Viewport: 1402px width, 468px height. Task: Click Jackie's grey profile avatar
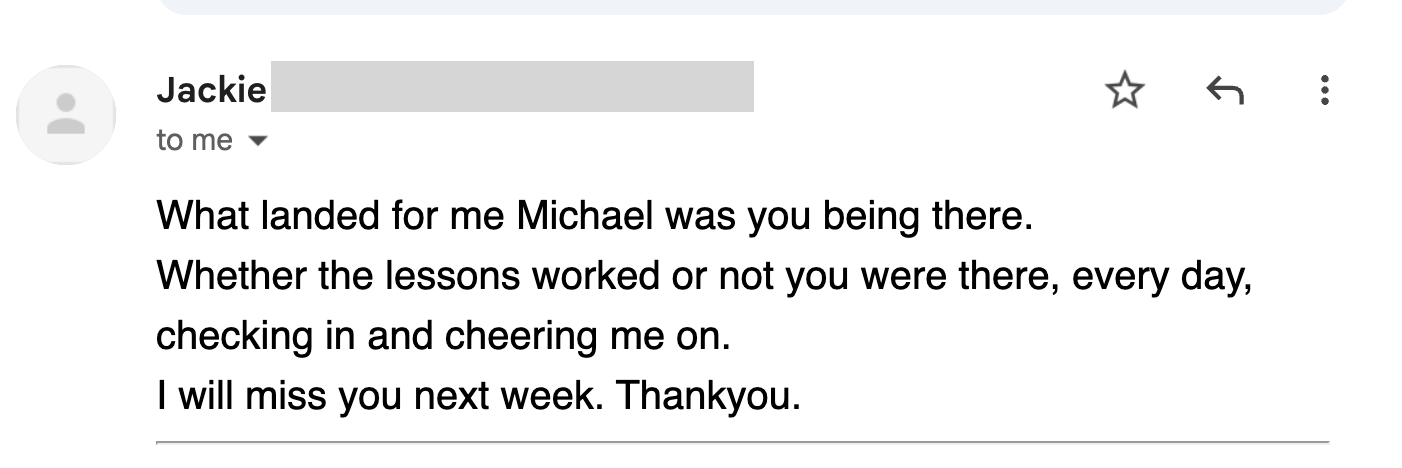pyautogui.click(x=67, y=115)
